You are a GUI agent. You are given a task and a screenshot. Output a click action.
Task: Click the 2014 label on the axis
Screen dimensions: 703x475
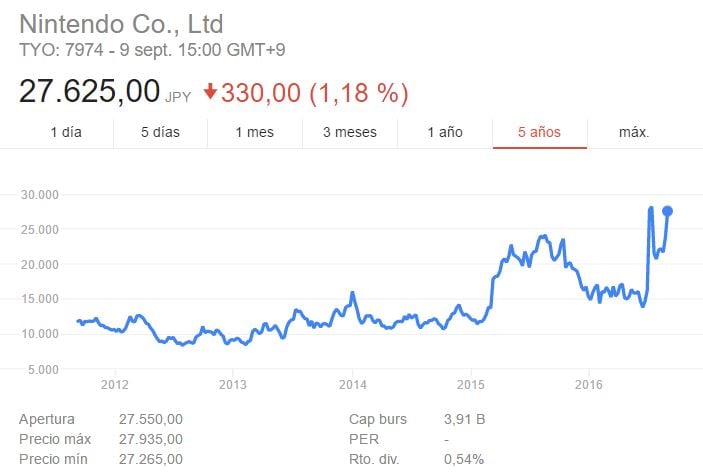pos(352,384)
